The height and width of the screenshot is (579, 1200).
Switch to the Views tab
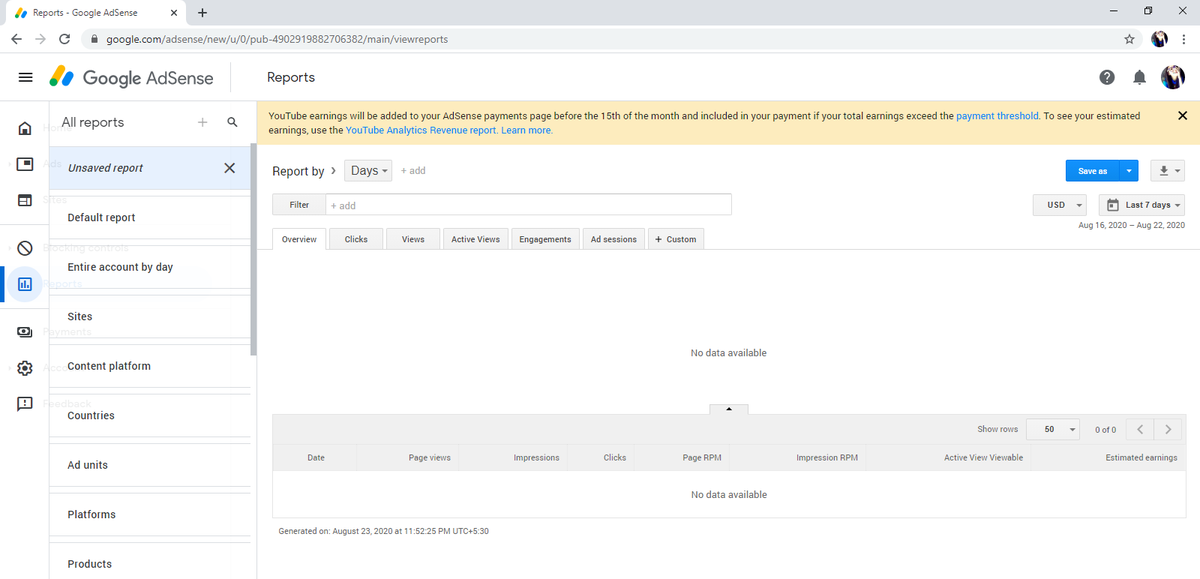tap(413, 239)
